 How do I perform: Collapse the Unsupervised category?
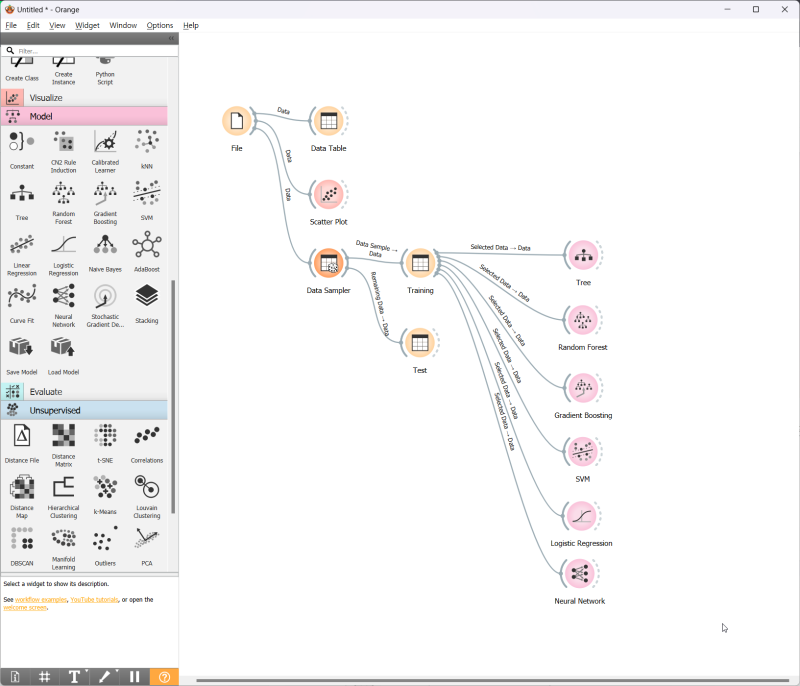pyautogui.click(x=84, y=411)
